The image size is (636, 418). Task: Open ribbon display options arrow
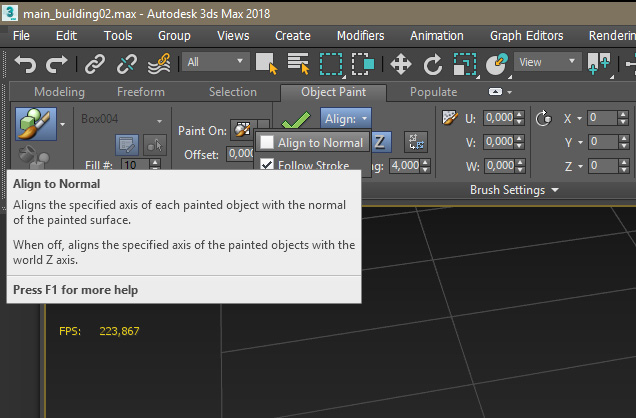[509, 92]
